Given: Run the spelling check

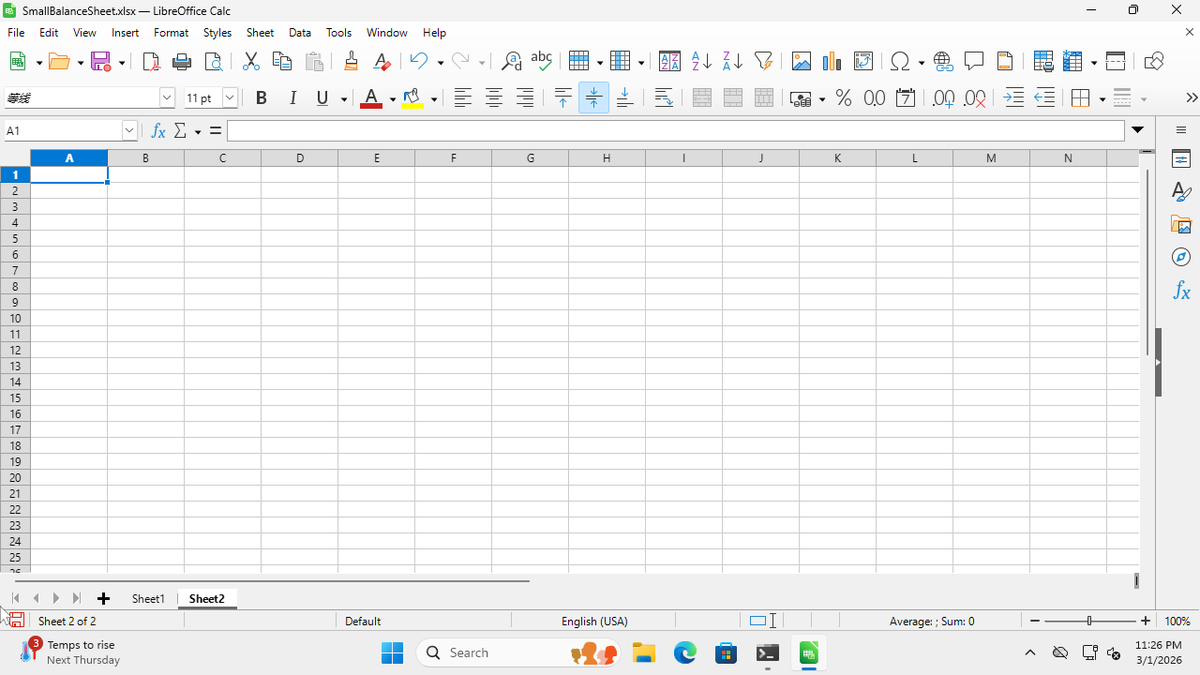Looking at the screenshot, I should 541,61.
